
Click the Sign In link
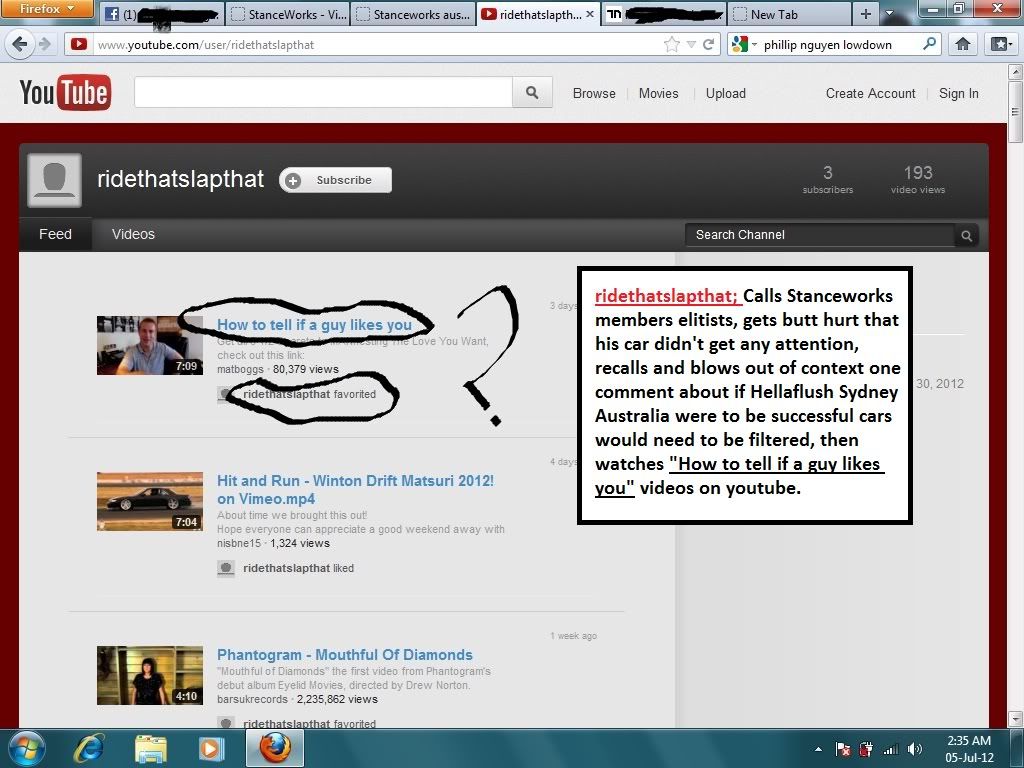pos(958,93)
